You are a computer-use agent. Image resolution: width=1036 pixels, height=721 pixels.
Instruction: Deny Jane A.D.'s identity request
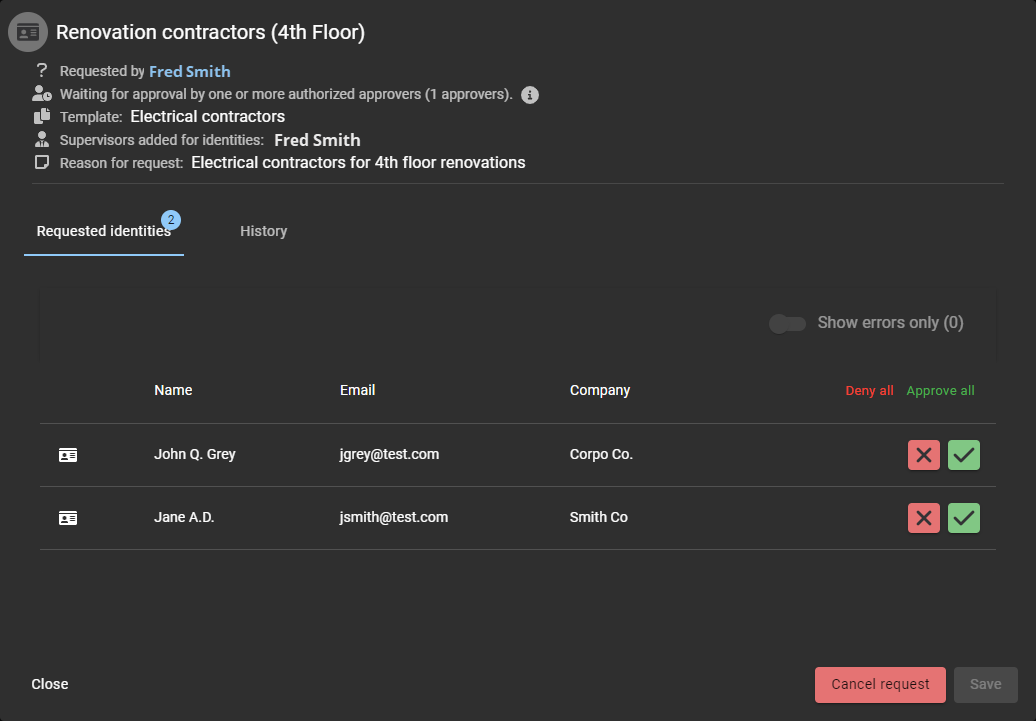click(x=923, y=518)
